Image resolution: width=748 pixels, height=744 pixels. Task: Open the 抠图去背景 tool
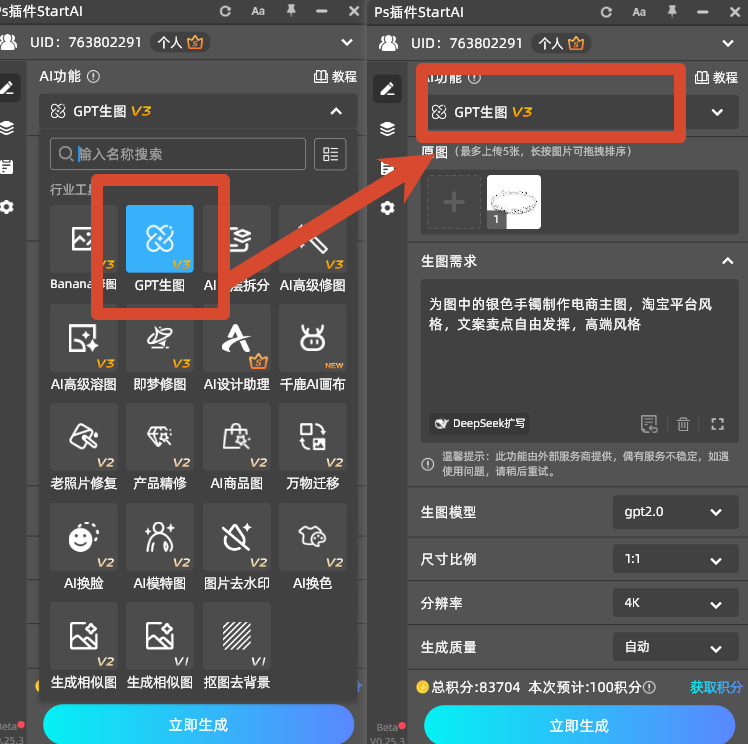coord(237,636)
